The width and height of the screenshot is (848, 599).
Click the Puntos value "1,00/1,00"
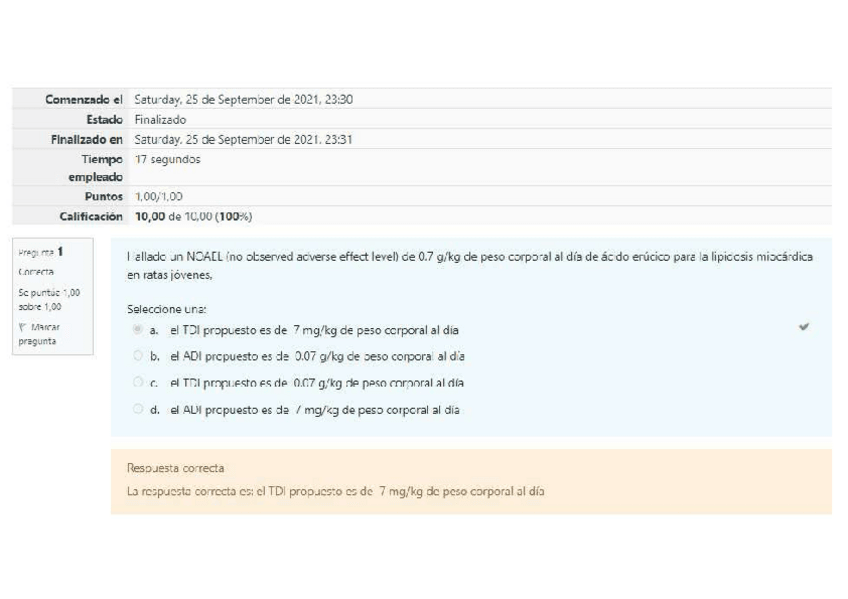157,198
